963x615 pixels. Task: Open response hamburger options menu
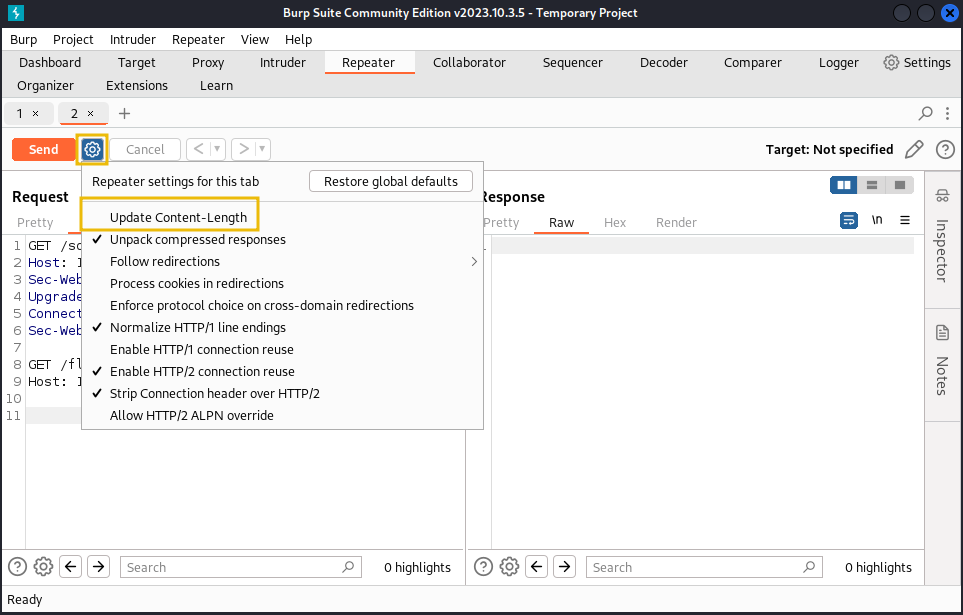click(905, 220)
